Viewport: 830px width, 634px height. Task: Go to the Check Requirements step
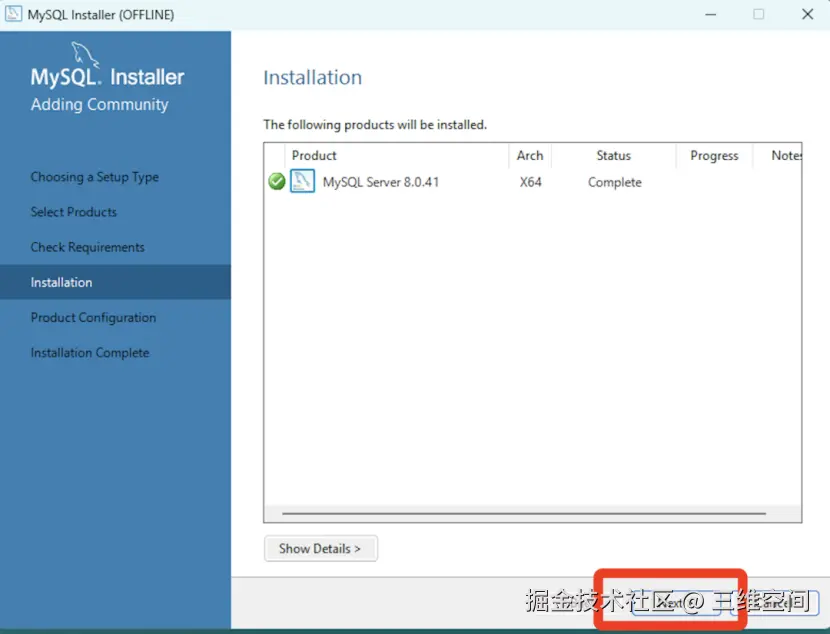point(88,247)
